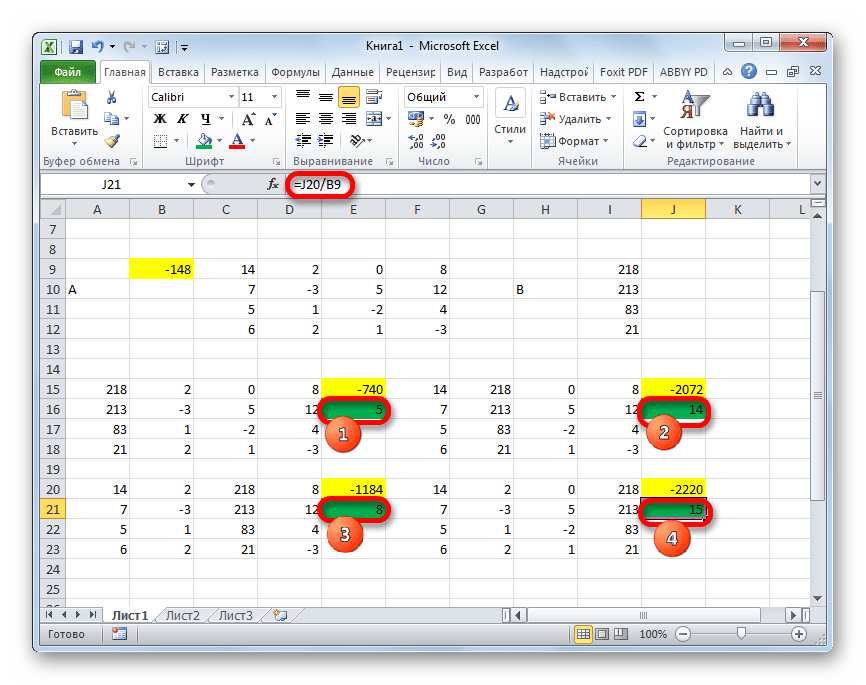Click the thousands separator 000 icon

point(473,119)
